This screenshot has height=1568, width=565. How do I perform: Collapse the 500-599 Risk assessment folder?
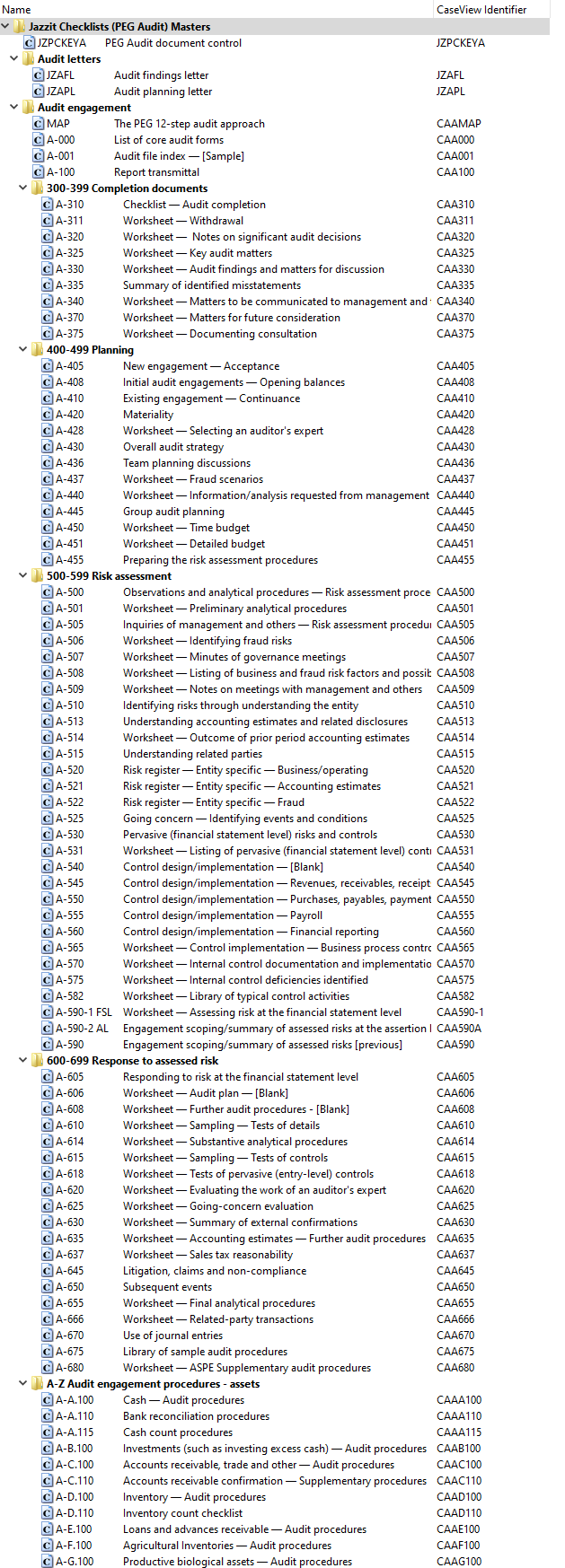pyautogui.click(x=23, y=576)
